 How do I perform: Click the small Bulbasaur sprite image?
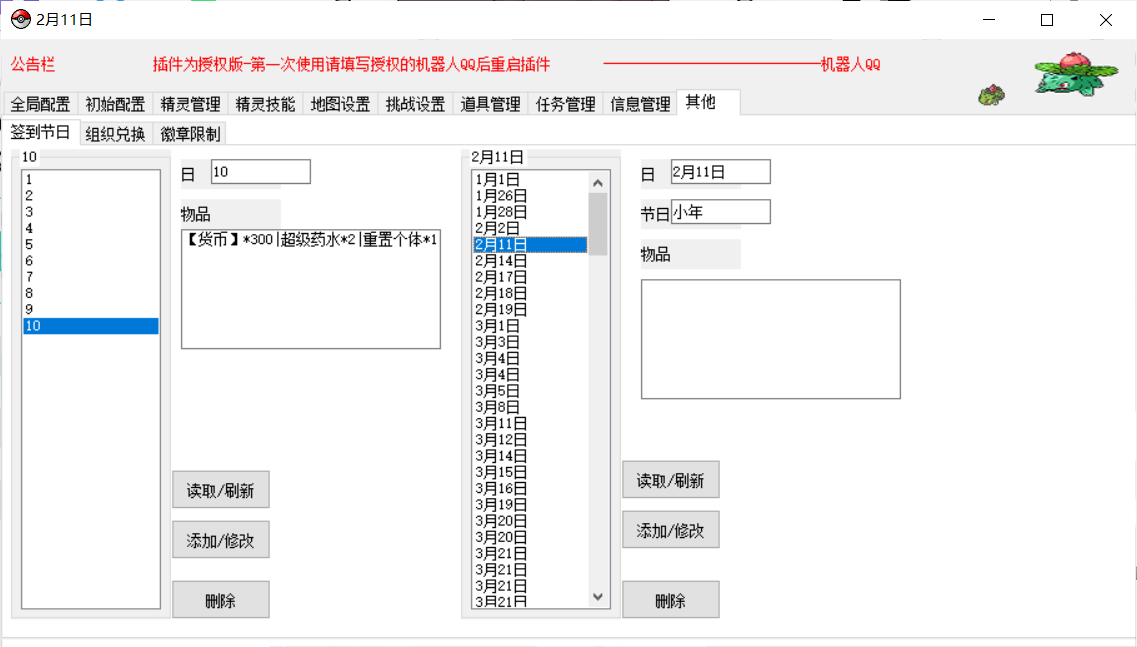click(991, 95)
